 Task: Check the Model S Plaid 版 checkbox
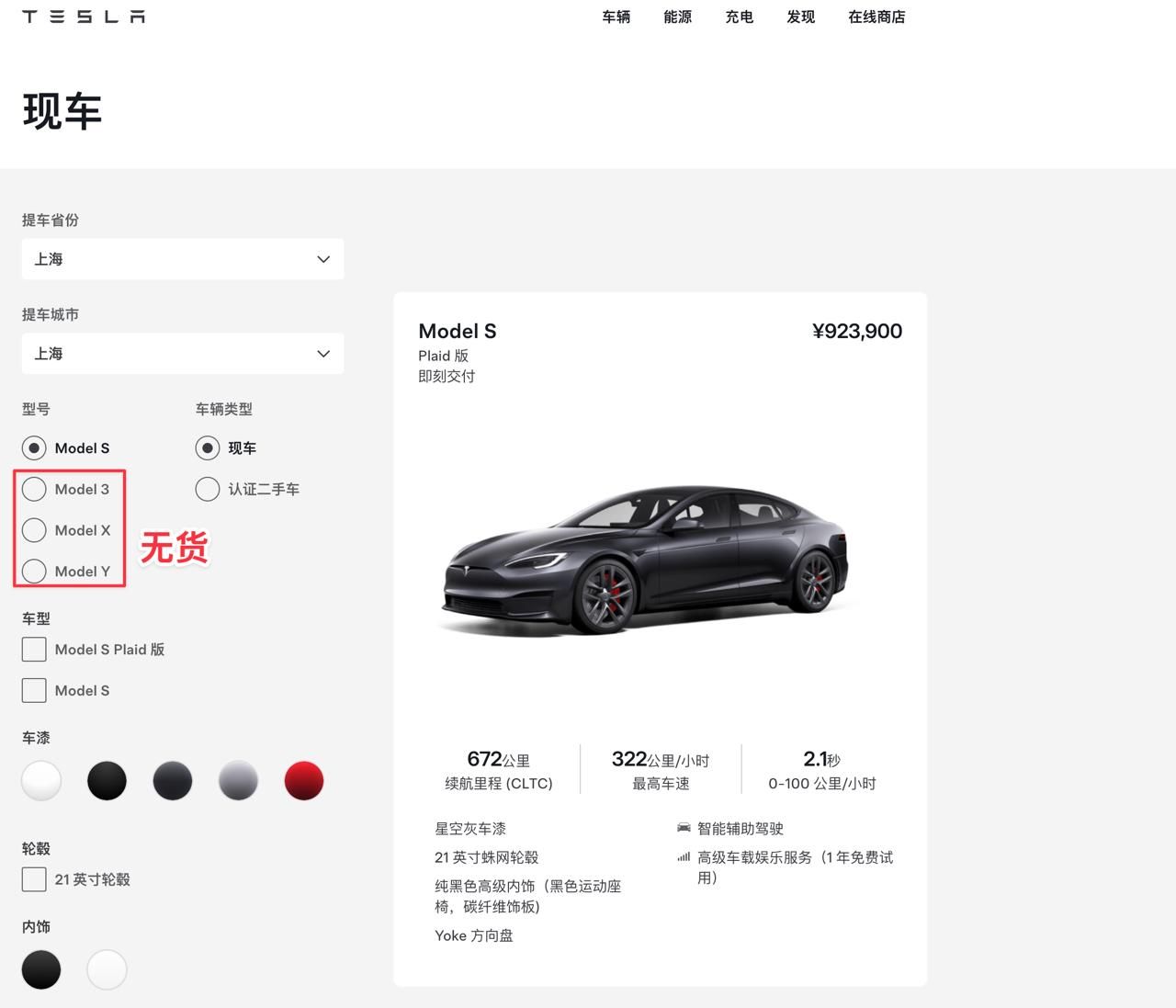(x=34, y=650)
